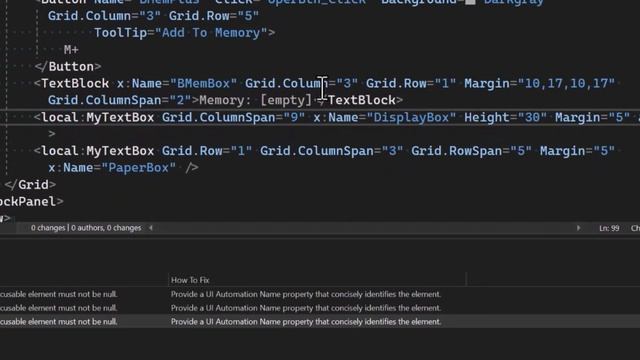Click the Grid.ColumnSpan="3" attribute

click(331, 151)
